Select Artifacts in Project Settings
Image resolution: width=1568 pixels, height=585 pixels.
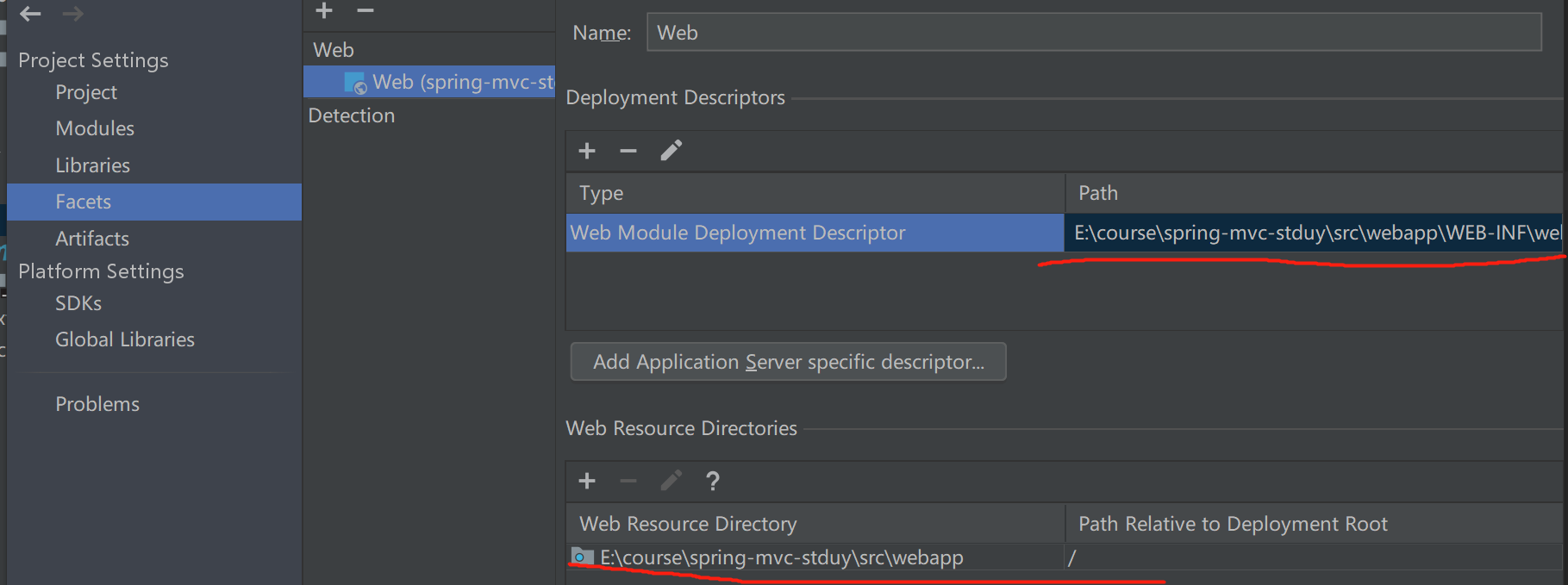click(x=92, y=239)
